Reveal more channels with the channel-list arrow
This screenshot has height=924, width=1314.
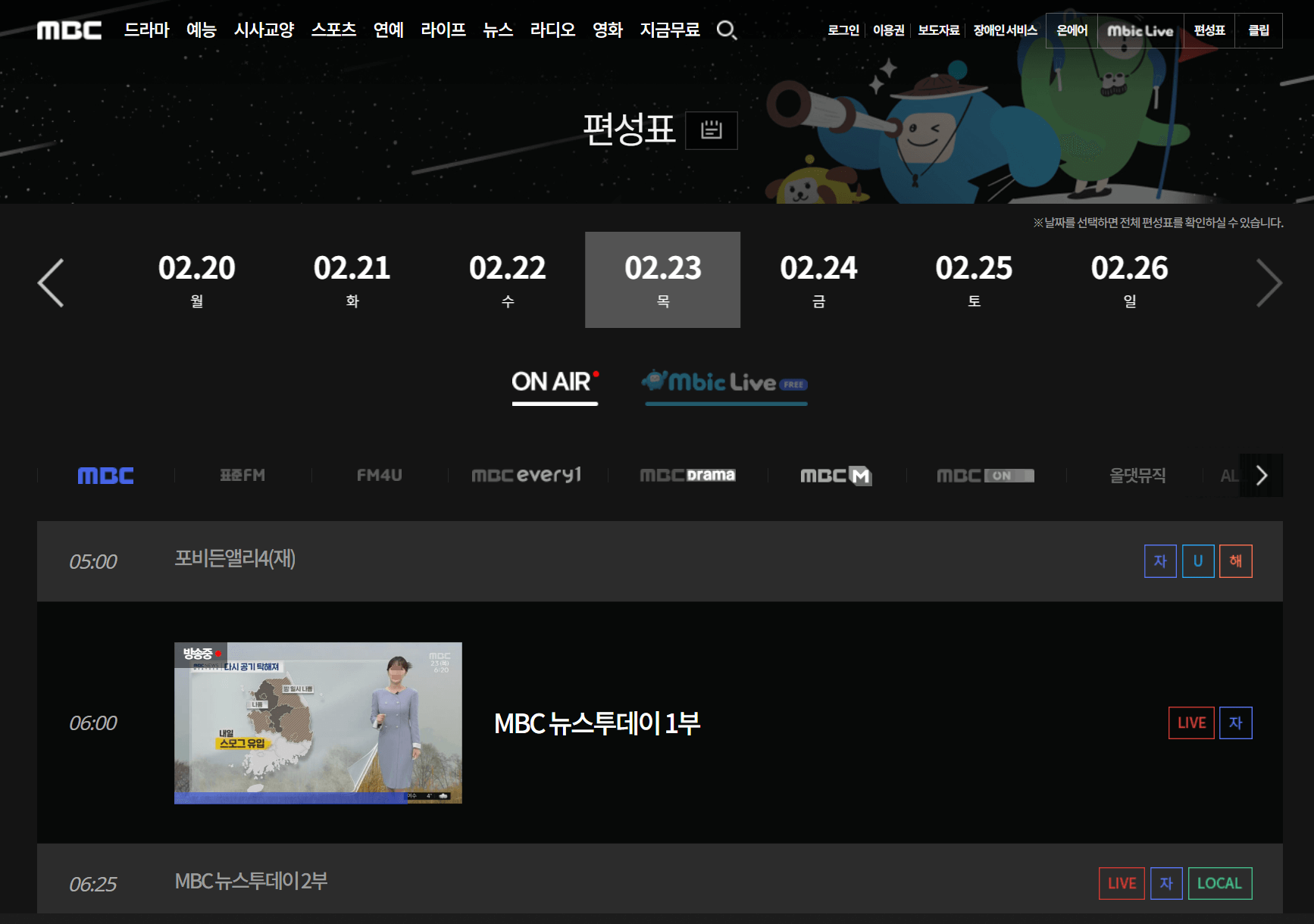1261,475
